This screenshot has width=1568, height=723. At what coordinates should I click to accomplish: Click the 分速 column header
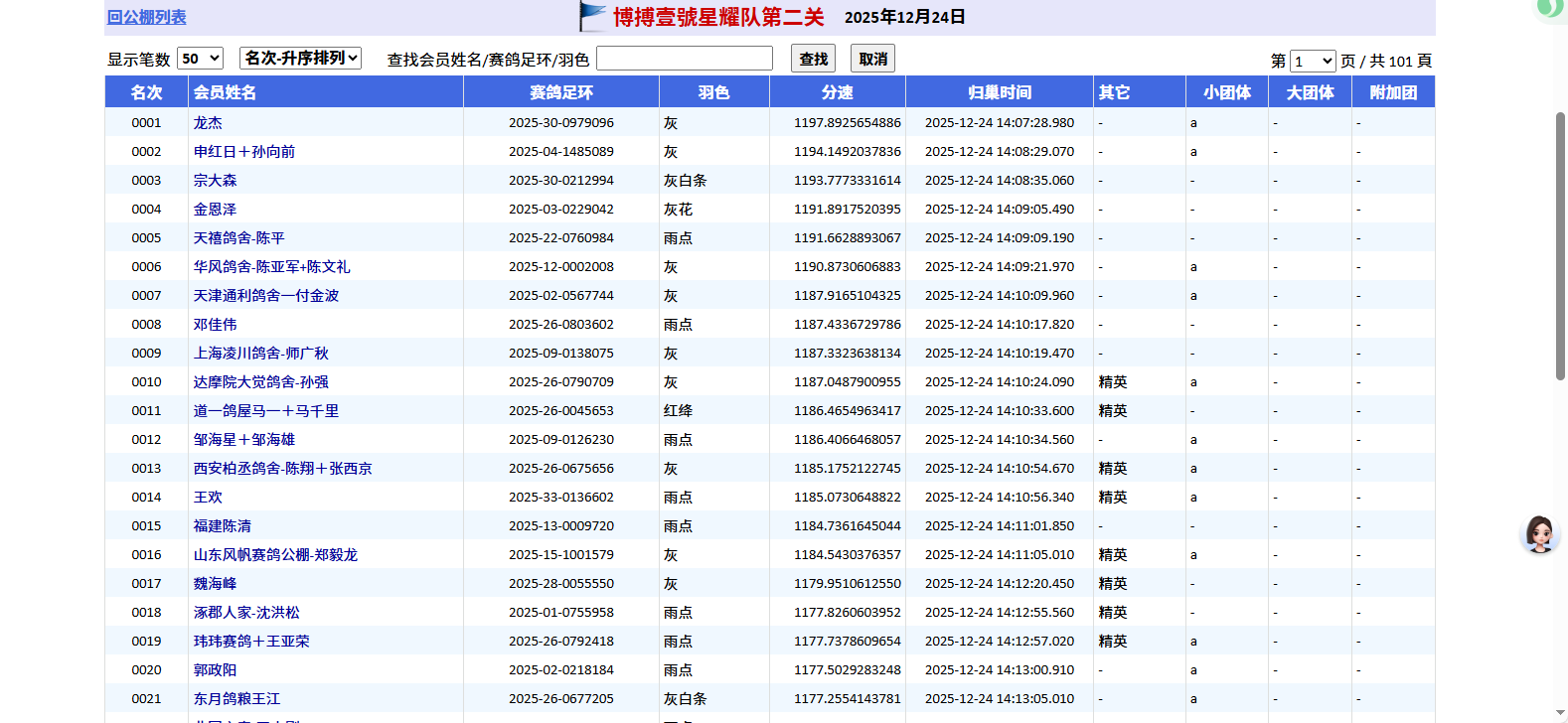click(837, 92)
